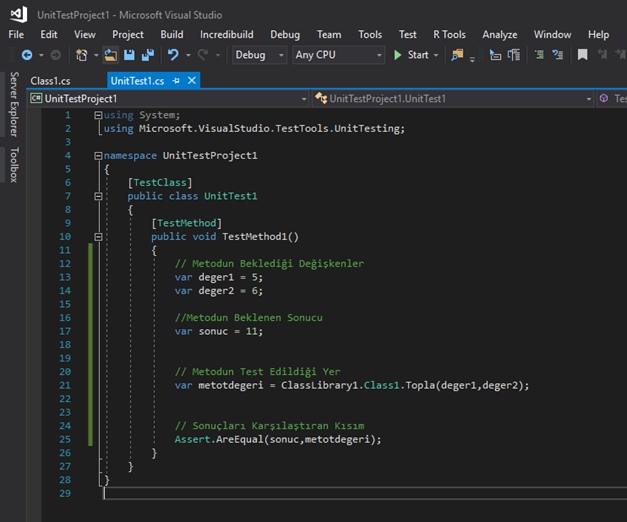Pin the UnitTest1.cs tab
The width and height of the screenshot is (627, 522).
click(x=176, y=80)
